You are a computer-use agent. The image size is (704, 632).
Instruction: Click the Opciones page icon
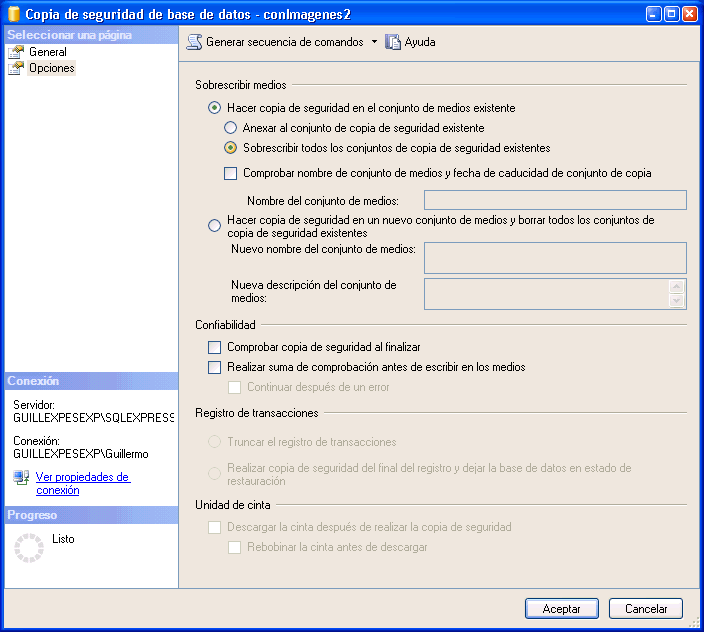pyautogui.click(x=16, y=68)
